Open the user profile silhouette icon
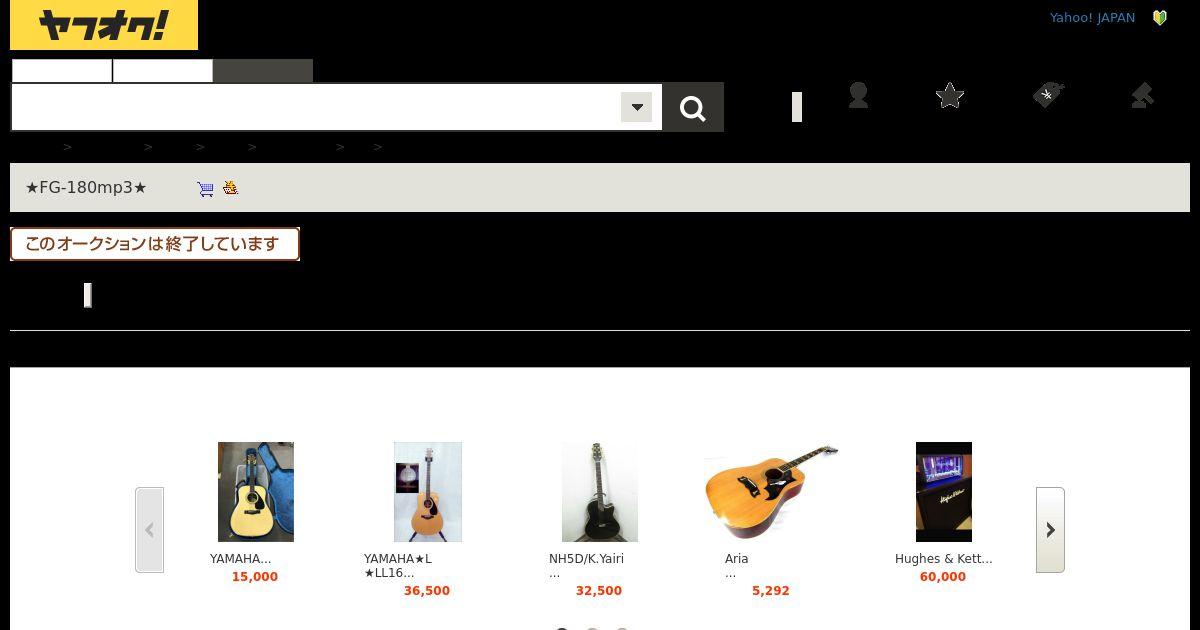1200x630 pixels. point(858,95)
